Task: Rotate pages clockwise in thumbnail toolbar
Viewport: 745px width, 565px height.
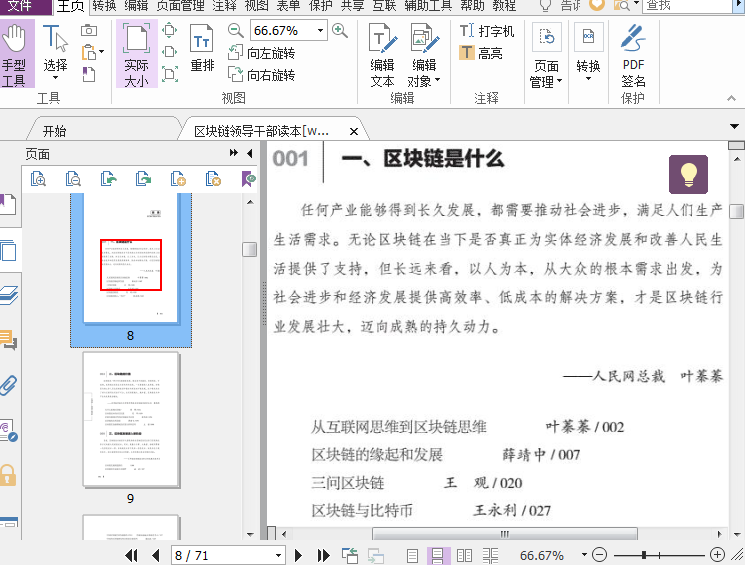Action: point(143,179)
